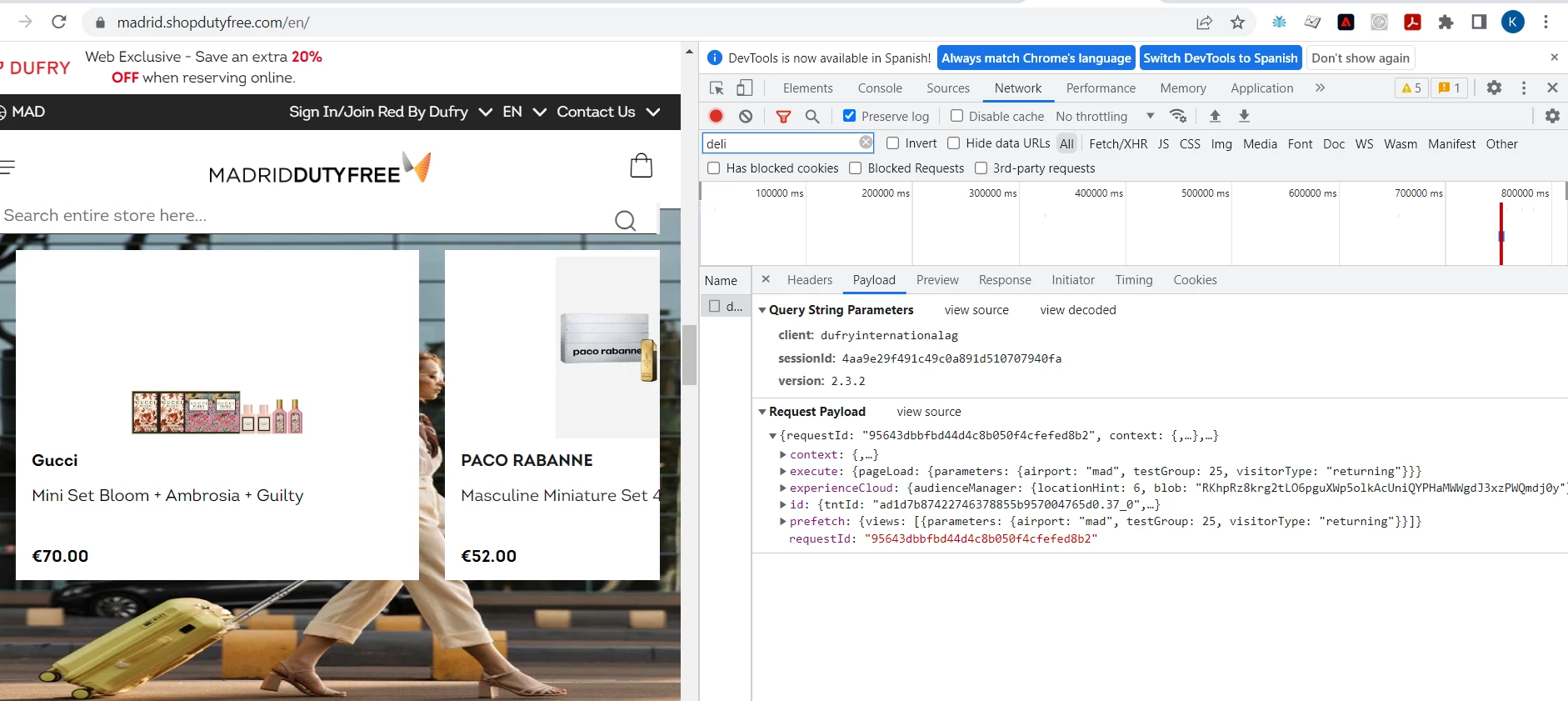The width and height of the screenshot is (1568, 701).
Task: Open DevTools customize three-dot menu
Action: (1524, 88)
